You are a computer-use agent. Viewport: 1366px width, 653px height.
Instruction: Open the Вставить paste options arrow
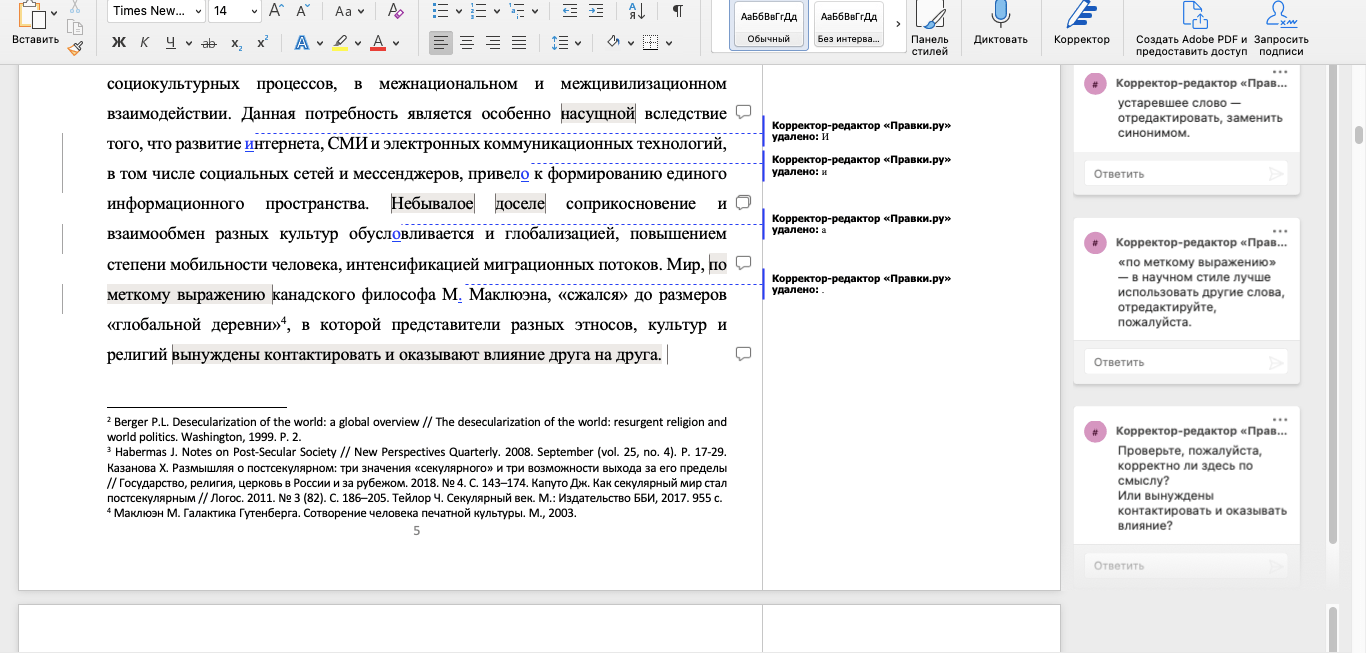point(53,13)
